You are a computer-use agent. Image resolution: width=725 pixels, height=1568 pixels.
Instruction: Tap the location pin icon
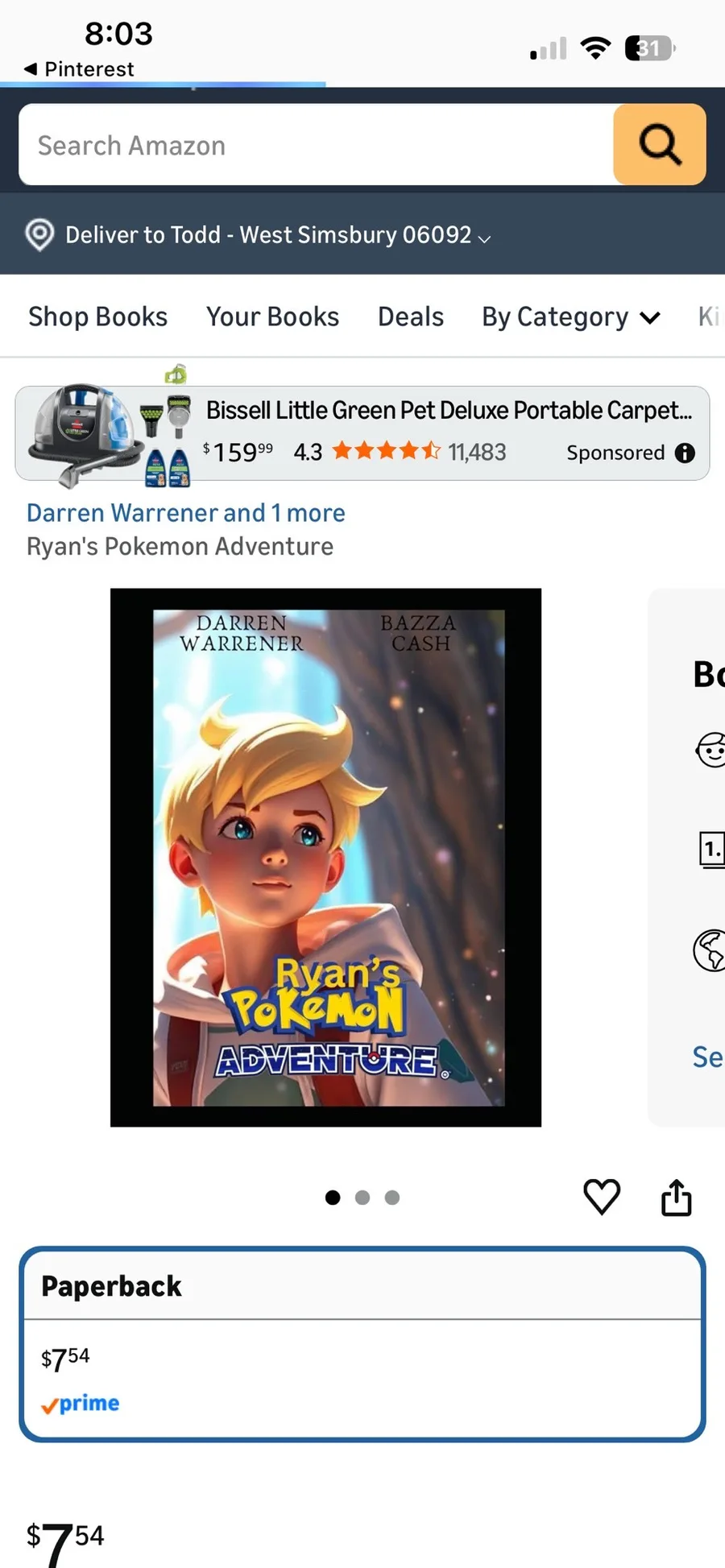39,235
